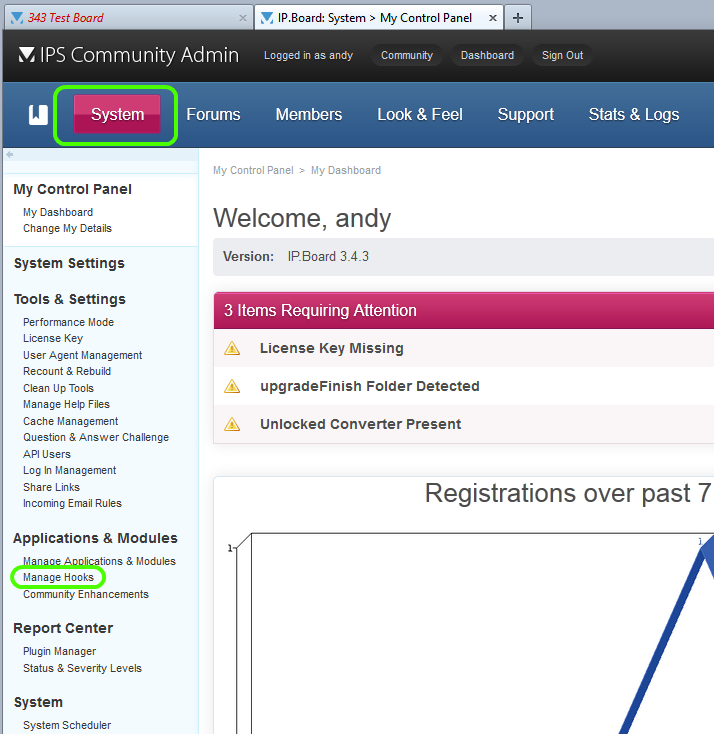Click the Registrations over past 7 chart title
Image resolution: width=714 pixels, height=734 pixels.
point(568,493)
